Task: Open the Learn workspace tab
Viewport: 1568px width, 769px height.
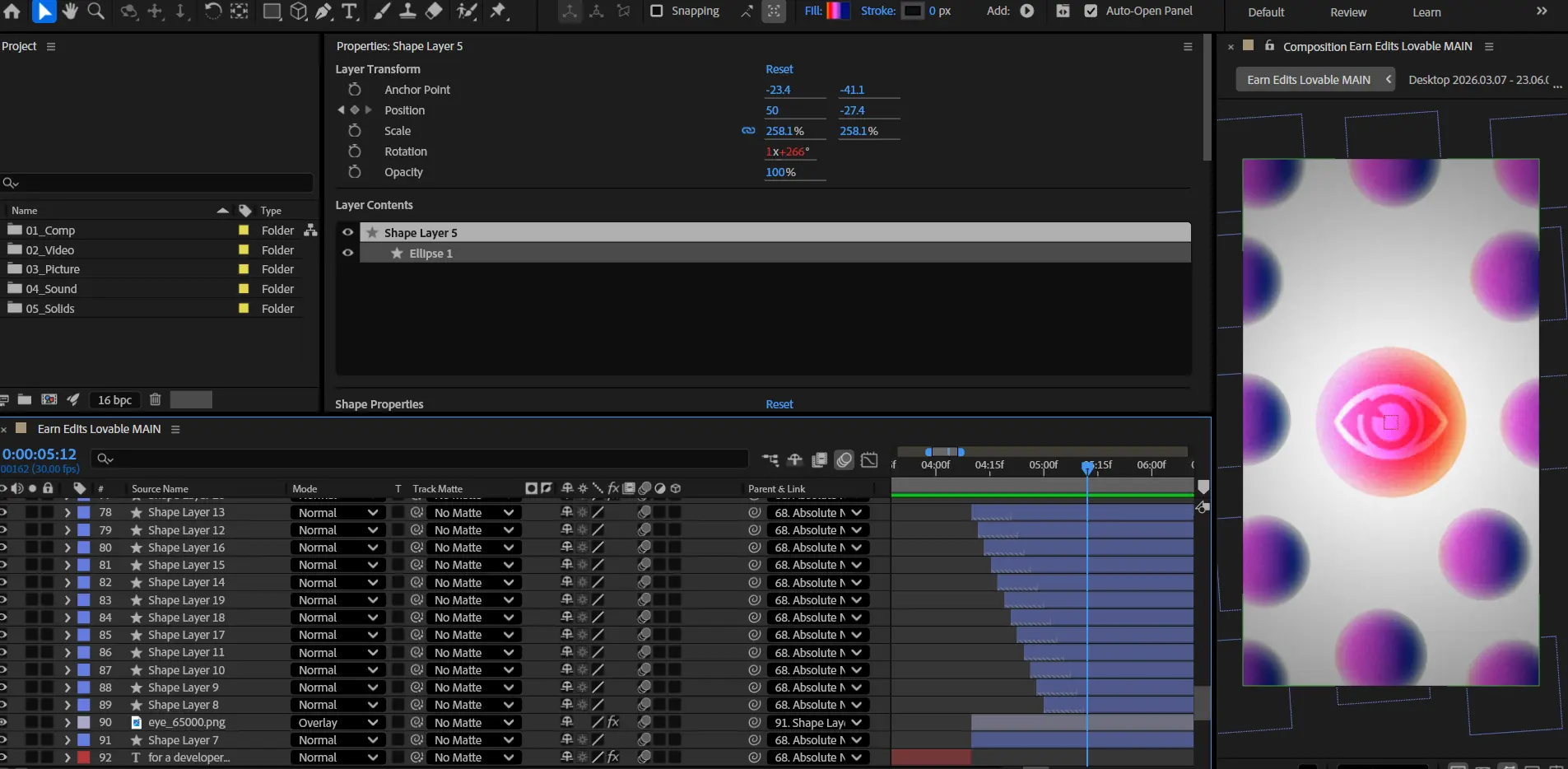Action: (x=1426, y=12)
